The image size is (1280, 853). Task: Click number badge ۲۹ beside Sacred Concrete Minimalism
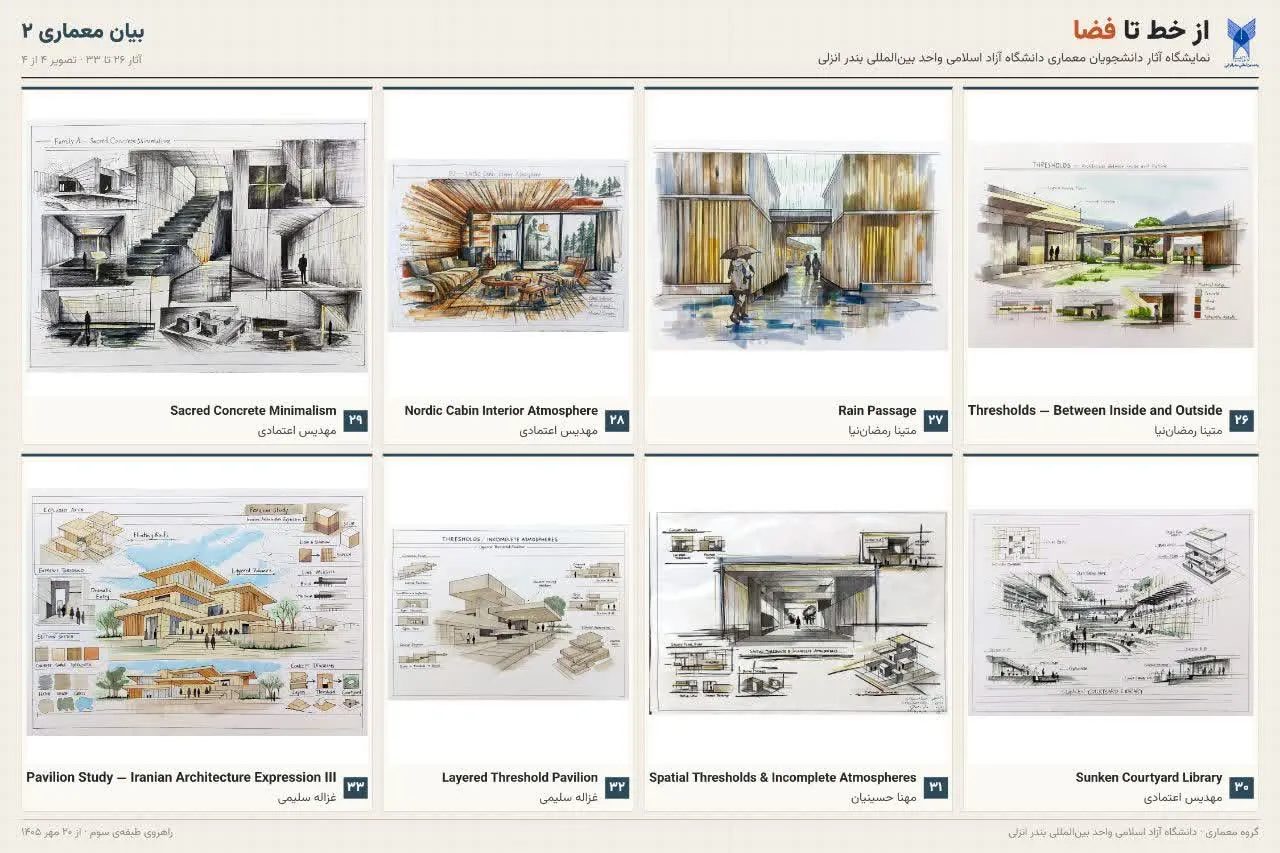pyautogui.click(x=355, y=421)
